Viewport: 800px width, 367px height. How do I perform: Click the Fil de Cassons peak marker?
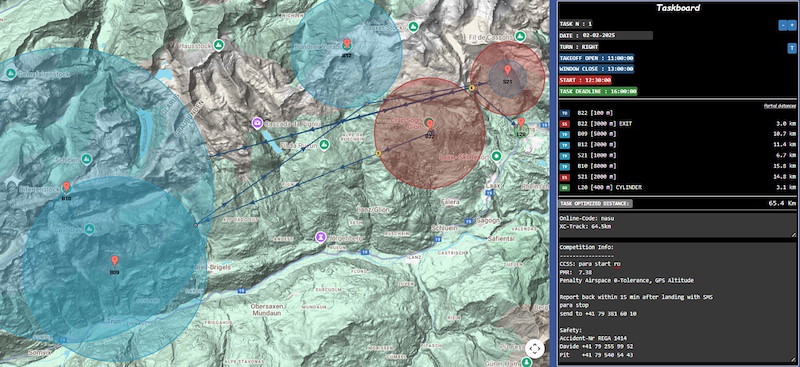520,36
